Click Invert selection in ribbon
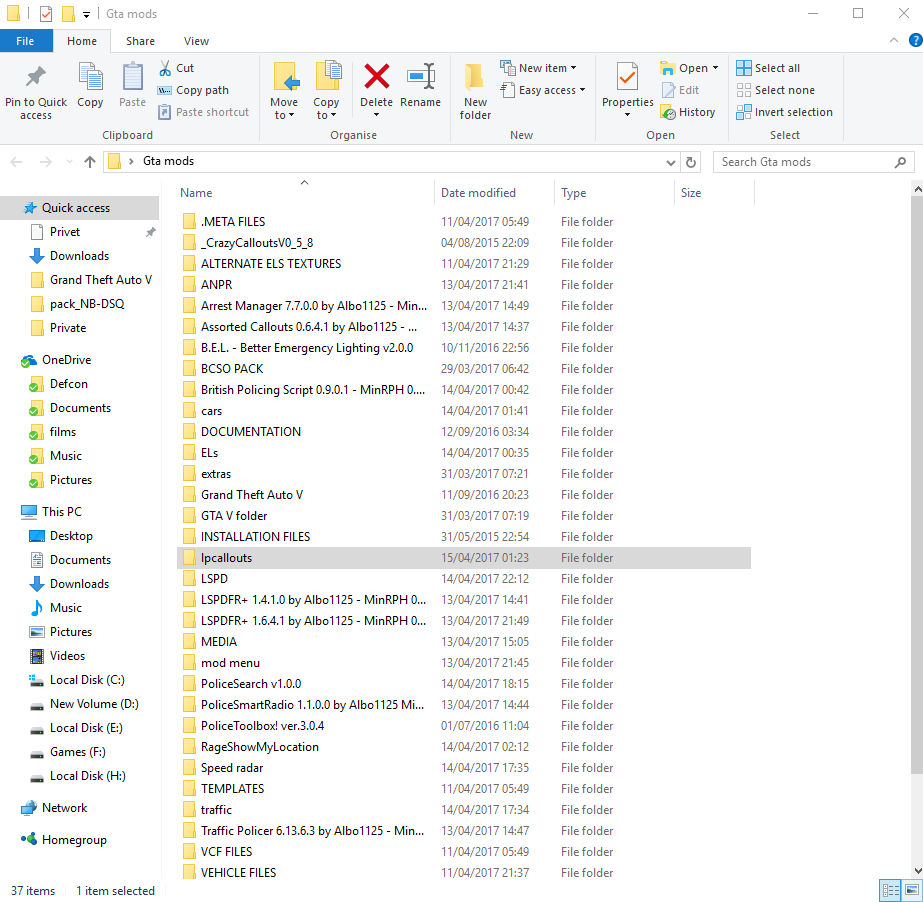This screenshot has width=923, height=902. (x=784, y=112)
